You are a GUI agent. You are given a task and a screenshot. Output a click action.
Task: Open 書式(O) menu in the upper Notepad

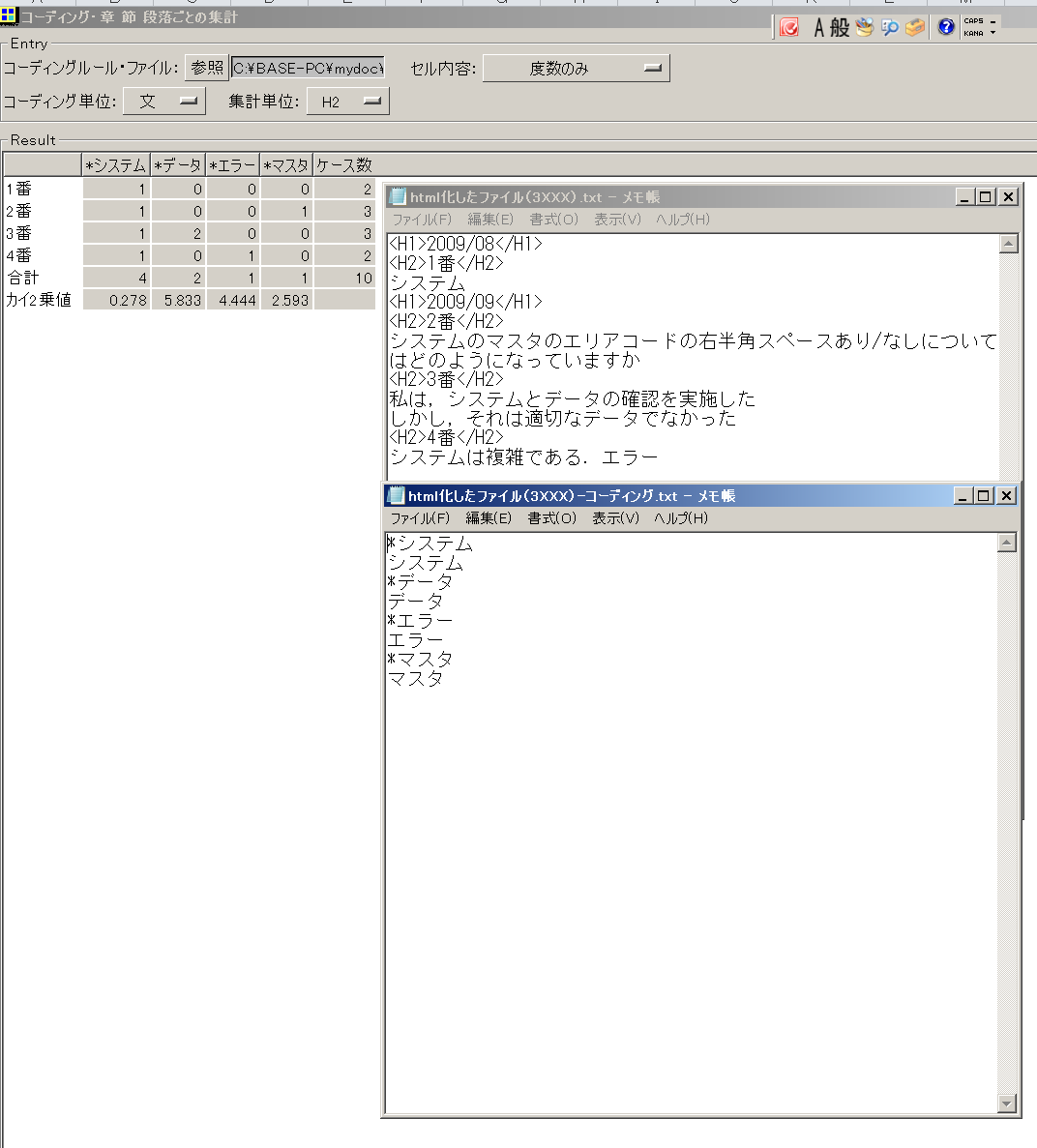pos(553,219)
